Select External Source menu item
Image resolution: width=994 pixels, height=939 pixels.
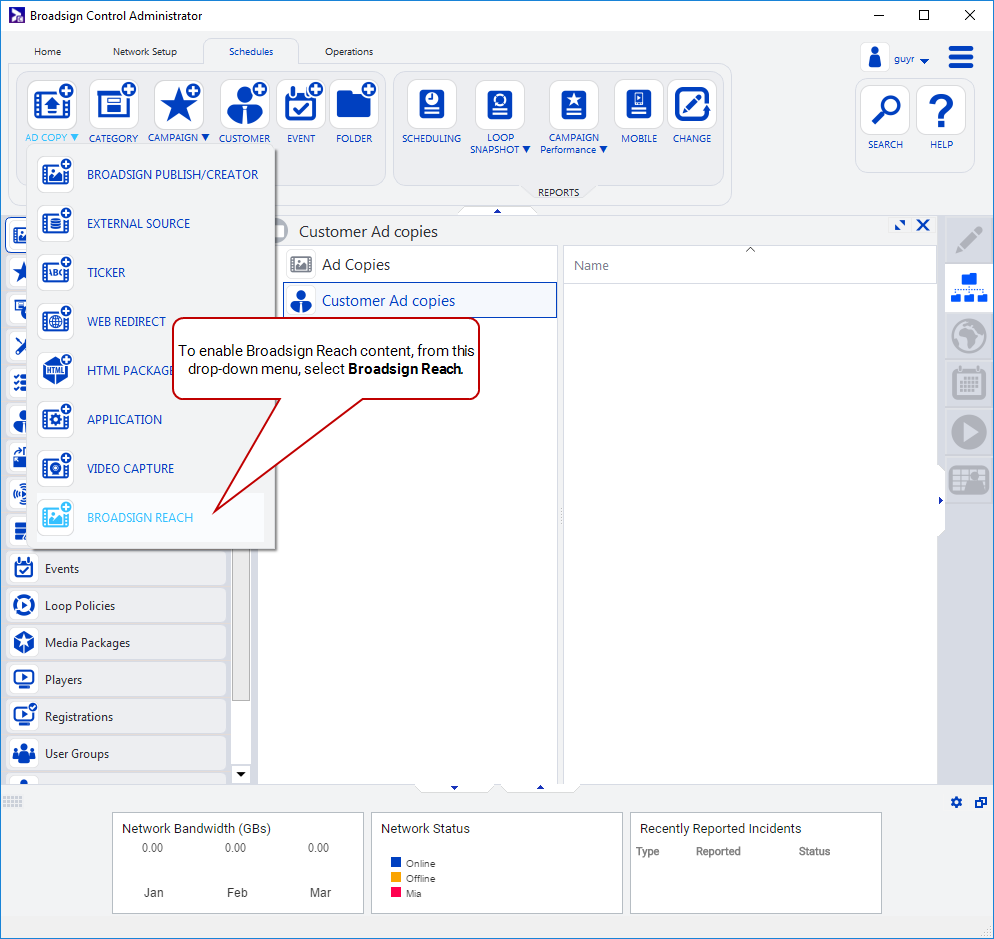tap(150, 223)
